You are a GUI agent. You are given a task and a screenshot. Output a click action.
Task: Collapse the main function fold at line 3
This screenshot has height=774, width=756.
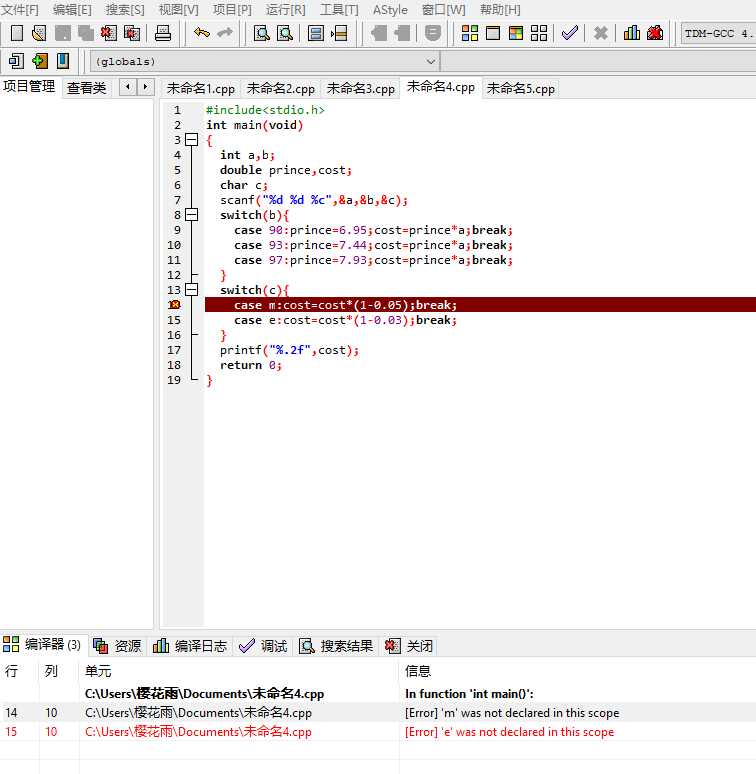(191, 140)
